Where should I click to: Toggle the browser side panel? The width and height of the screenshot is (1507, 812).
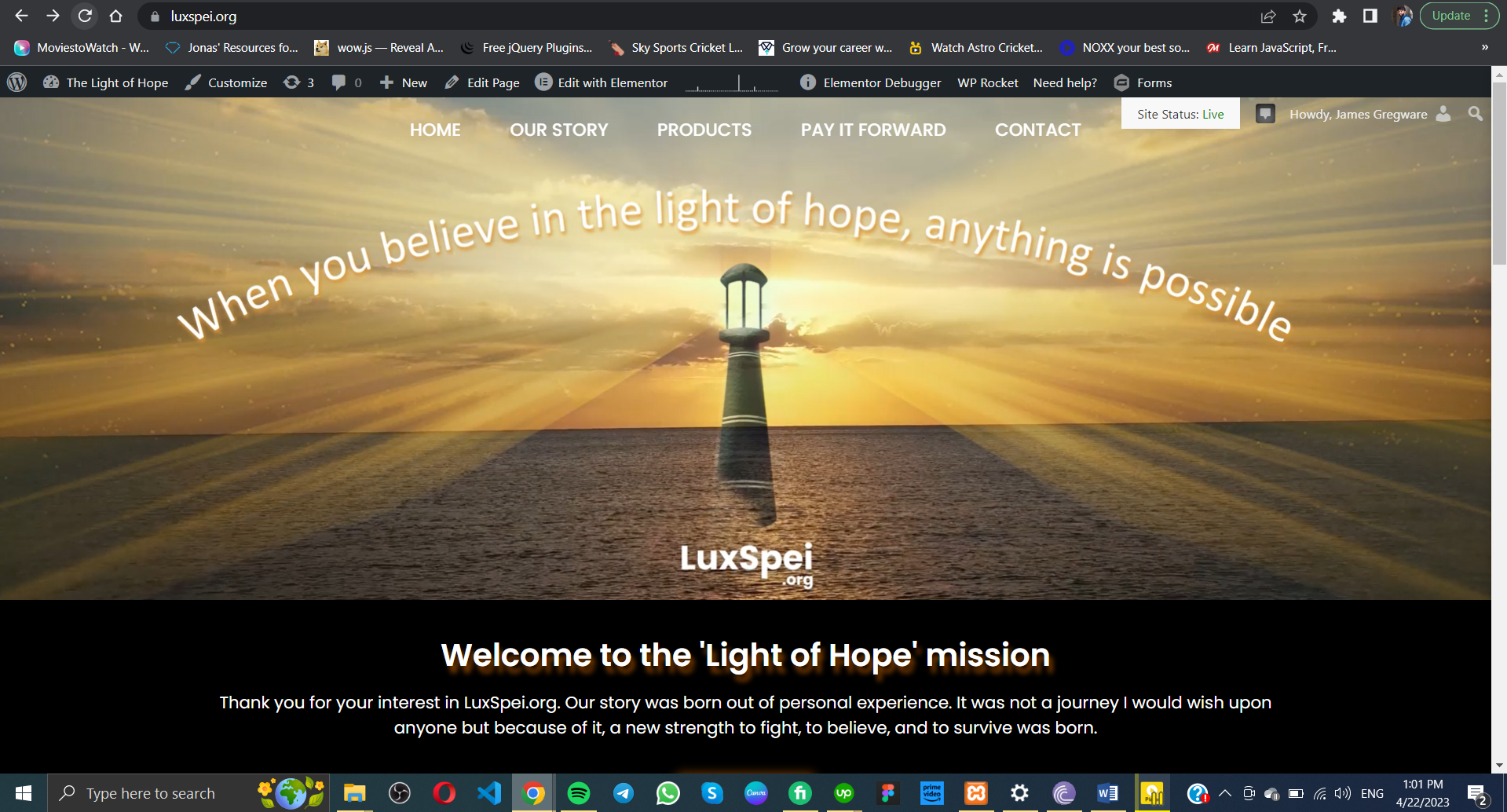click(1370, 16)
